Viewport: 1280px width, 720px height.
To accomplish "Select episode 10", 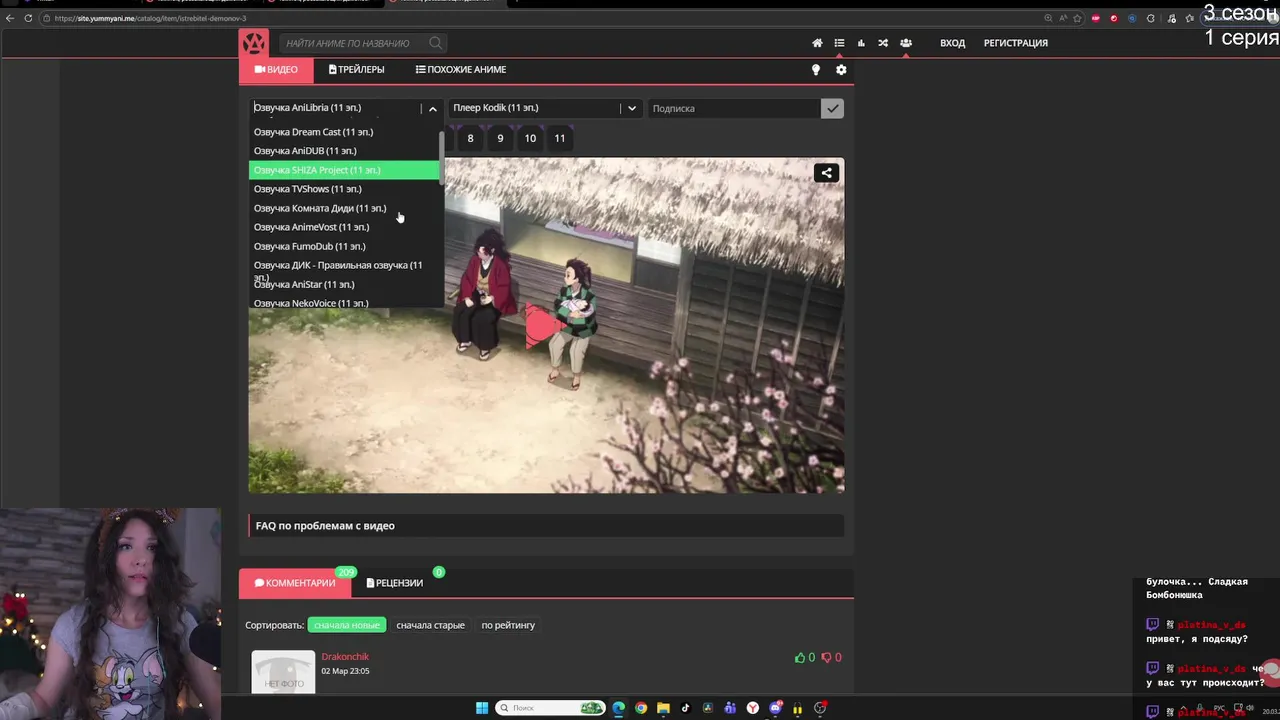I will coord(530,138).
